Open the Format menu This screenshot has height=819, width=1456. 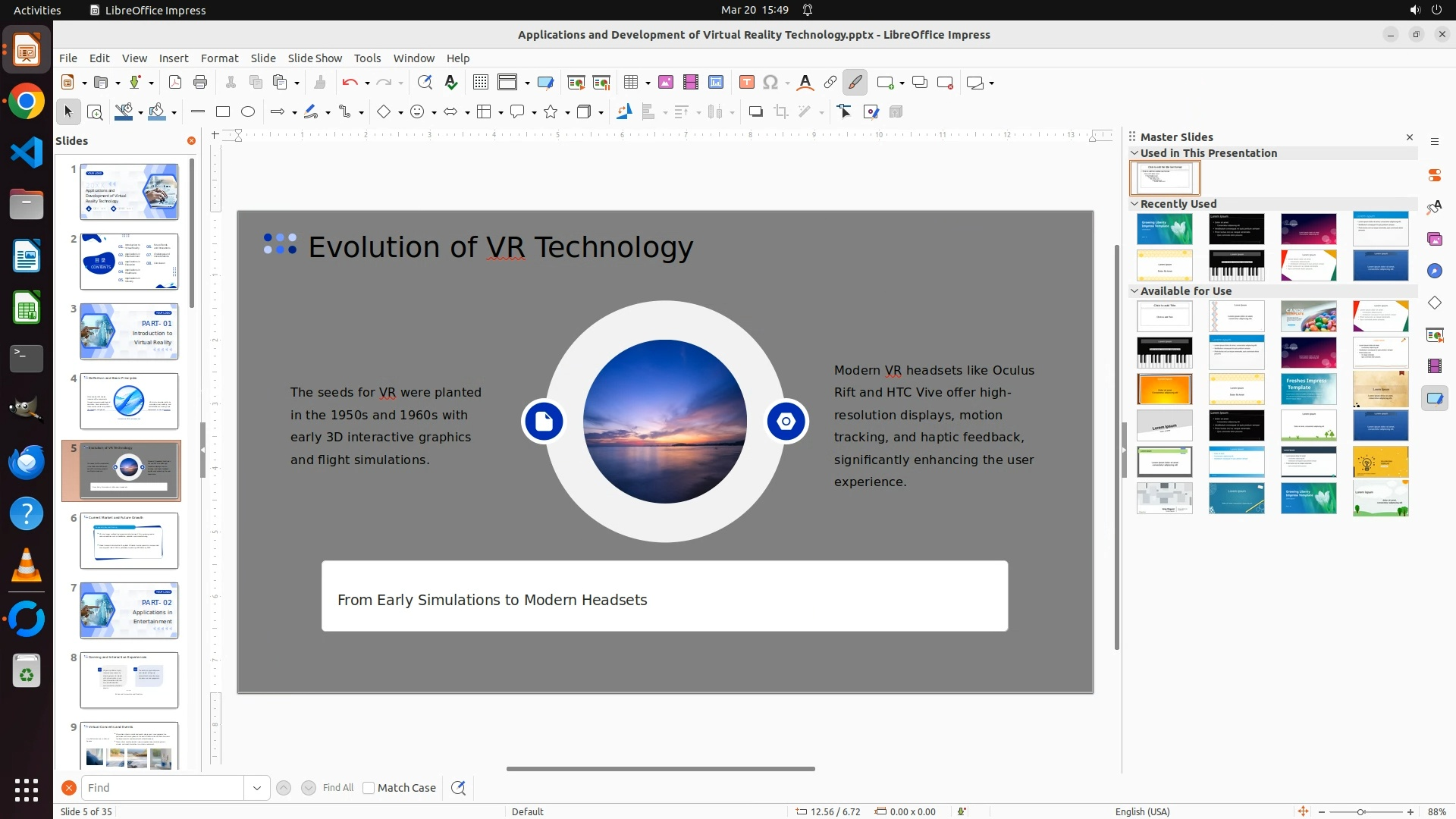coord(219,58)
